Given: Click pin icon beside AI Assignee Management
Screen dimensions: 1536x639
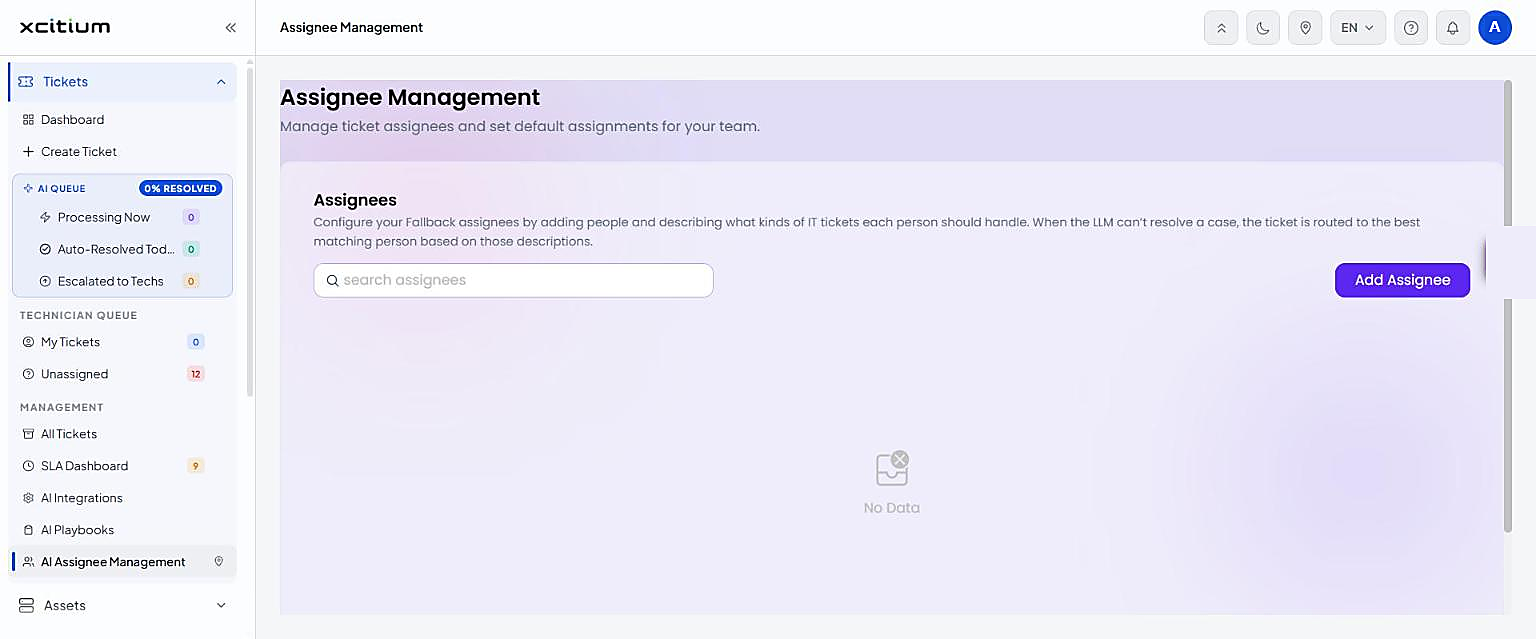Looking at the screenshot, I should tap(219, 562).
